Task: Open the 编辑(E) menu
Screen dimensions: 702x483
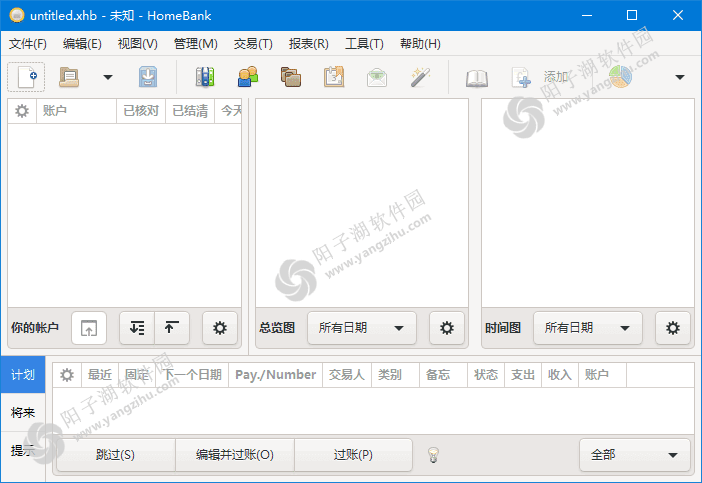Action: pos(82,44)
